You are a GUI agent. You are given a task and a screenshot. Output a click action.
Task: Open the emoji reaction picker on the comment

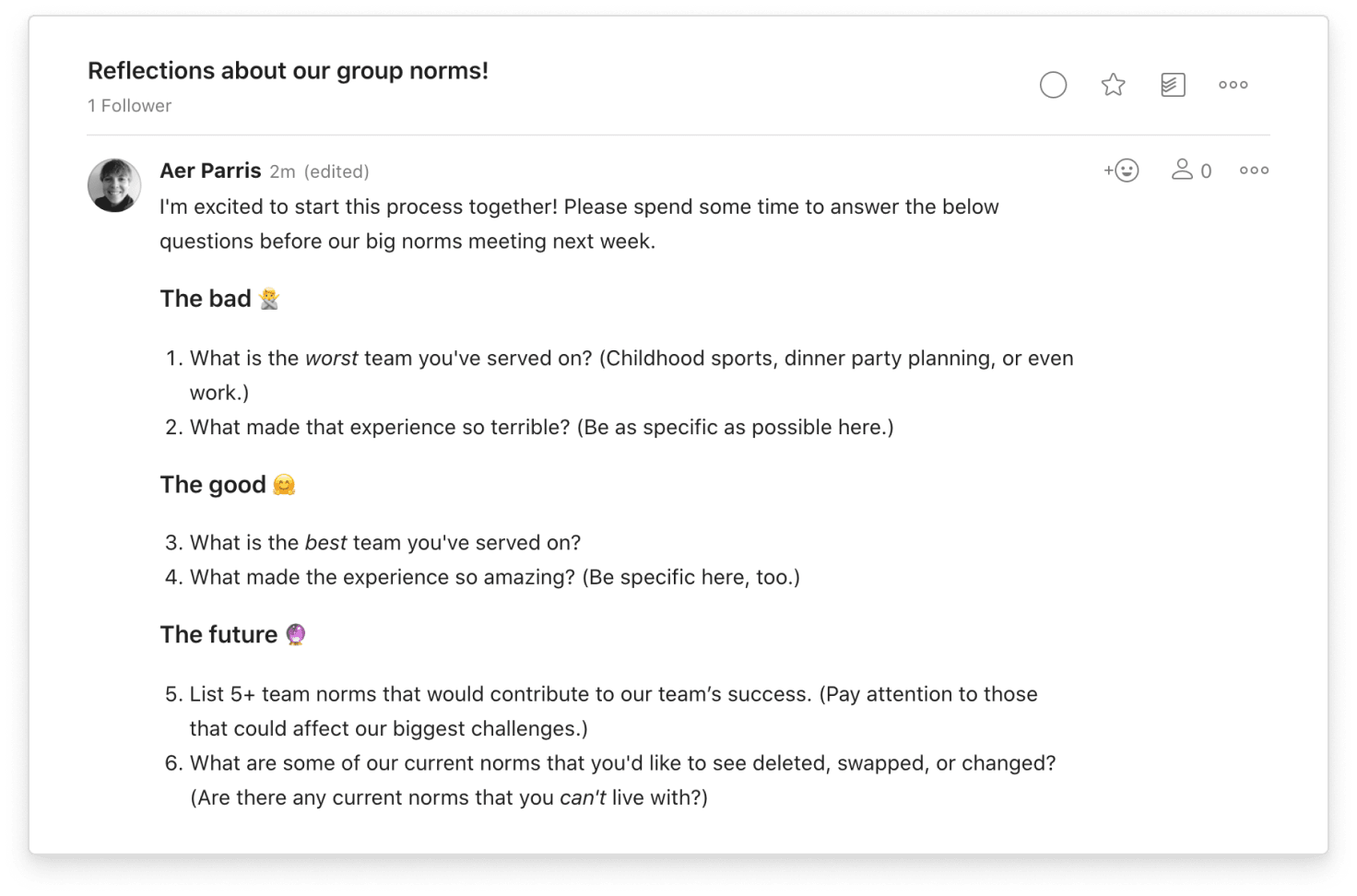coord(1120,170)
